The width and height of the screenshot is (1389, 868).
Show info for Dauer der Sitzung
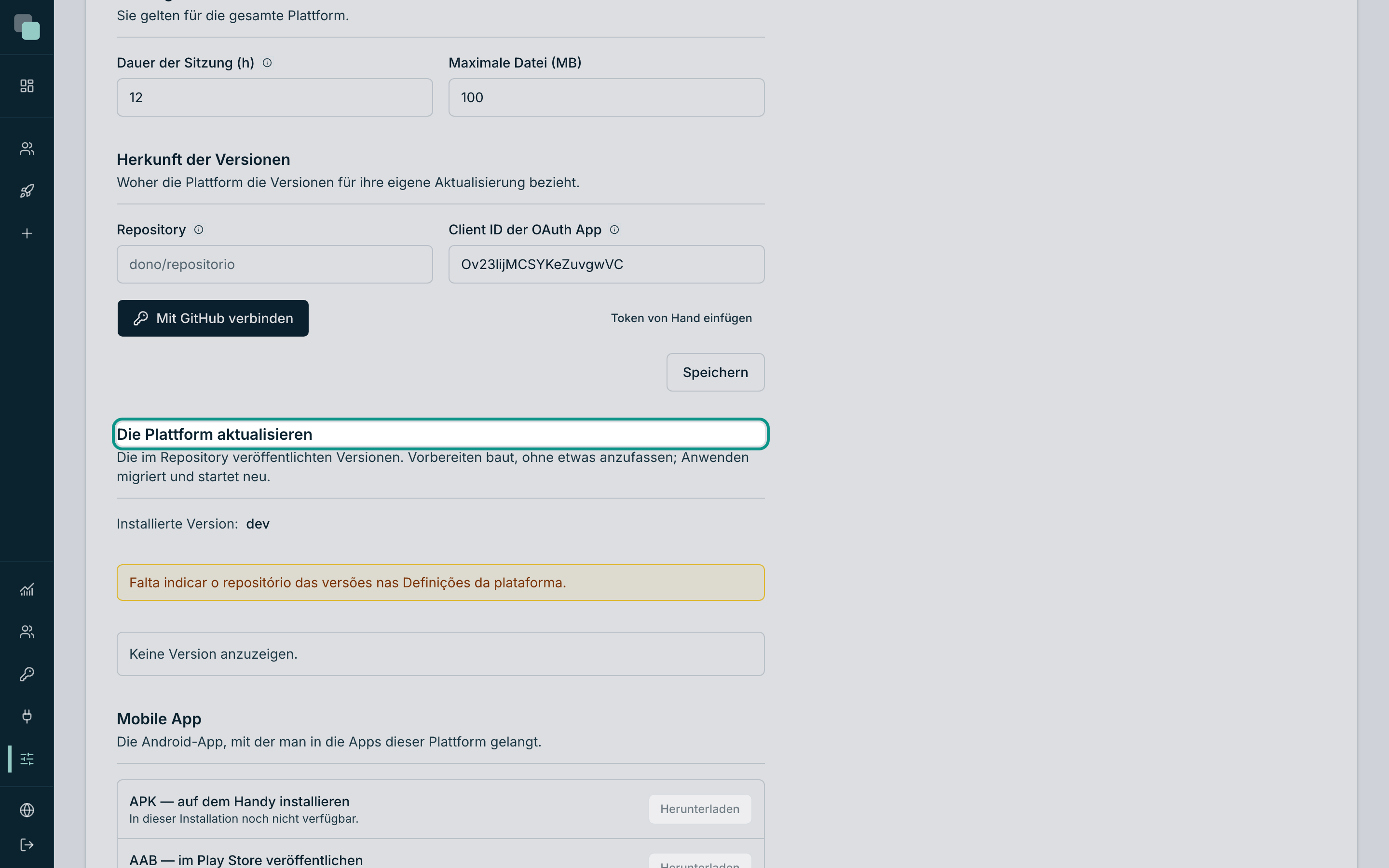[x=267, y=63]
